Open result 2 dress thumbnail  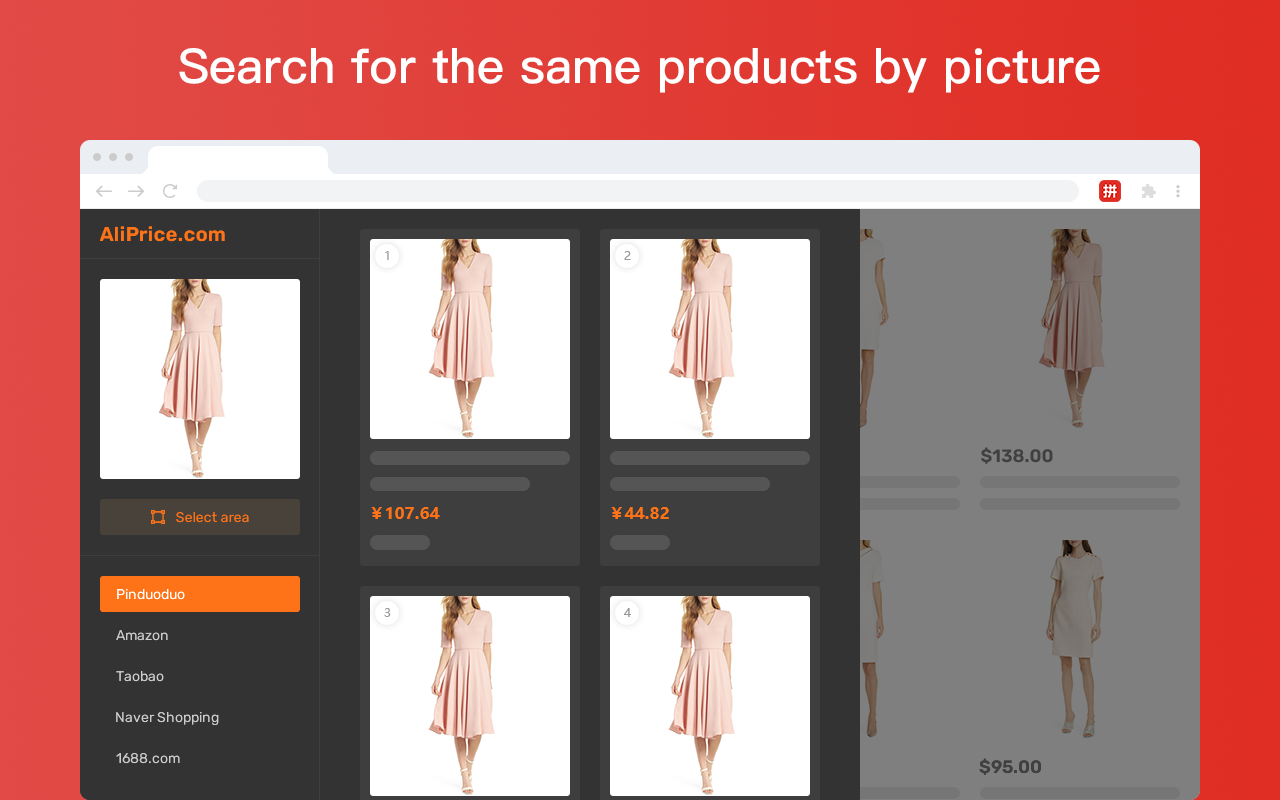click(710, 339)
